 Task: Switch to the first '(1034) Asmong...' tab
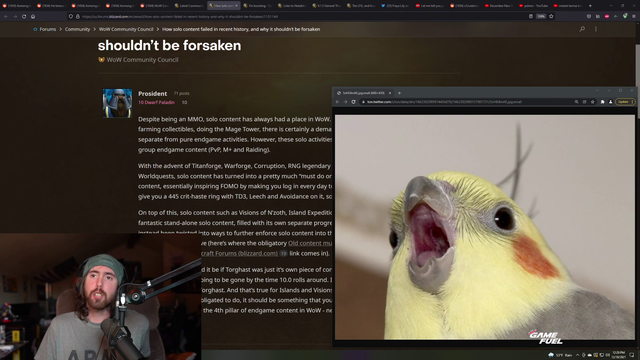(16, 6)
